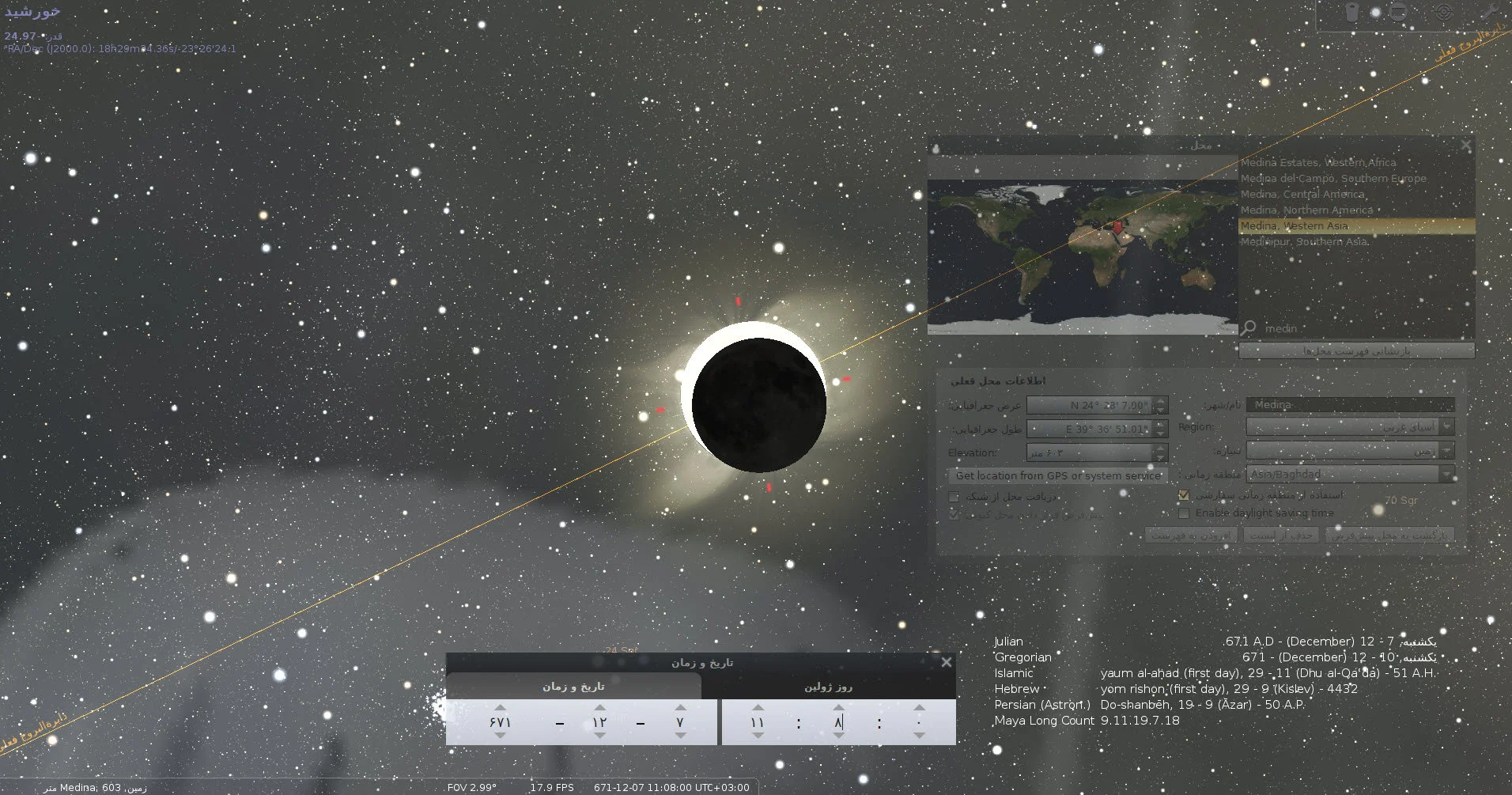This screenshot has height=795, width=1512.
Task: Click the latitude field N 24° 28' 7.00"
Action: click(x=1091, y=406)
